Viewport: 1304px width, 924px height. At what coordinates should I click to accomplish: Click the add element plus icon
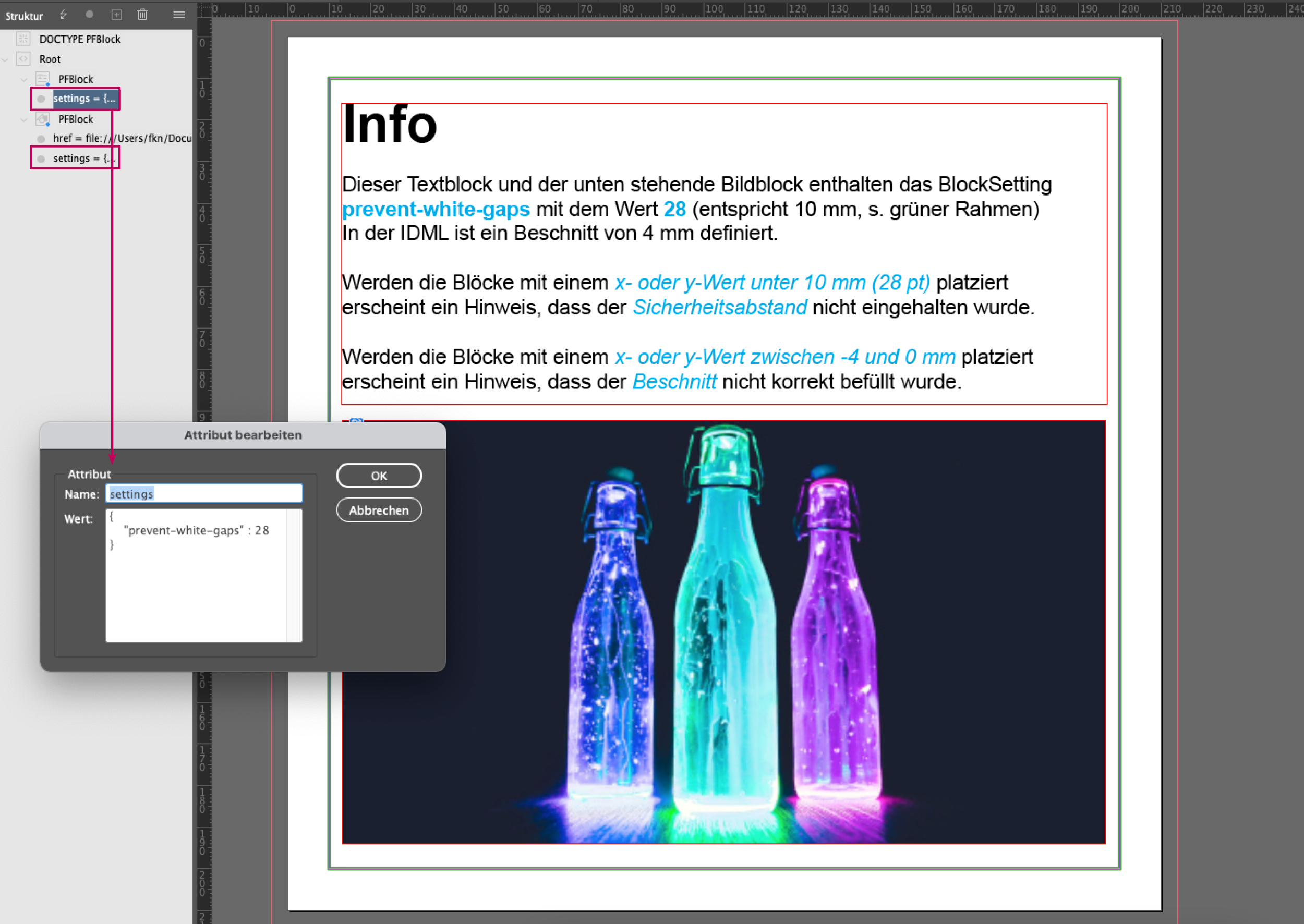(117, 15)
